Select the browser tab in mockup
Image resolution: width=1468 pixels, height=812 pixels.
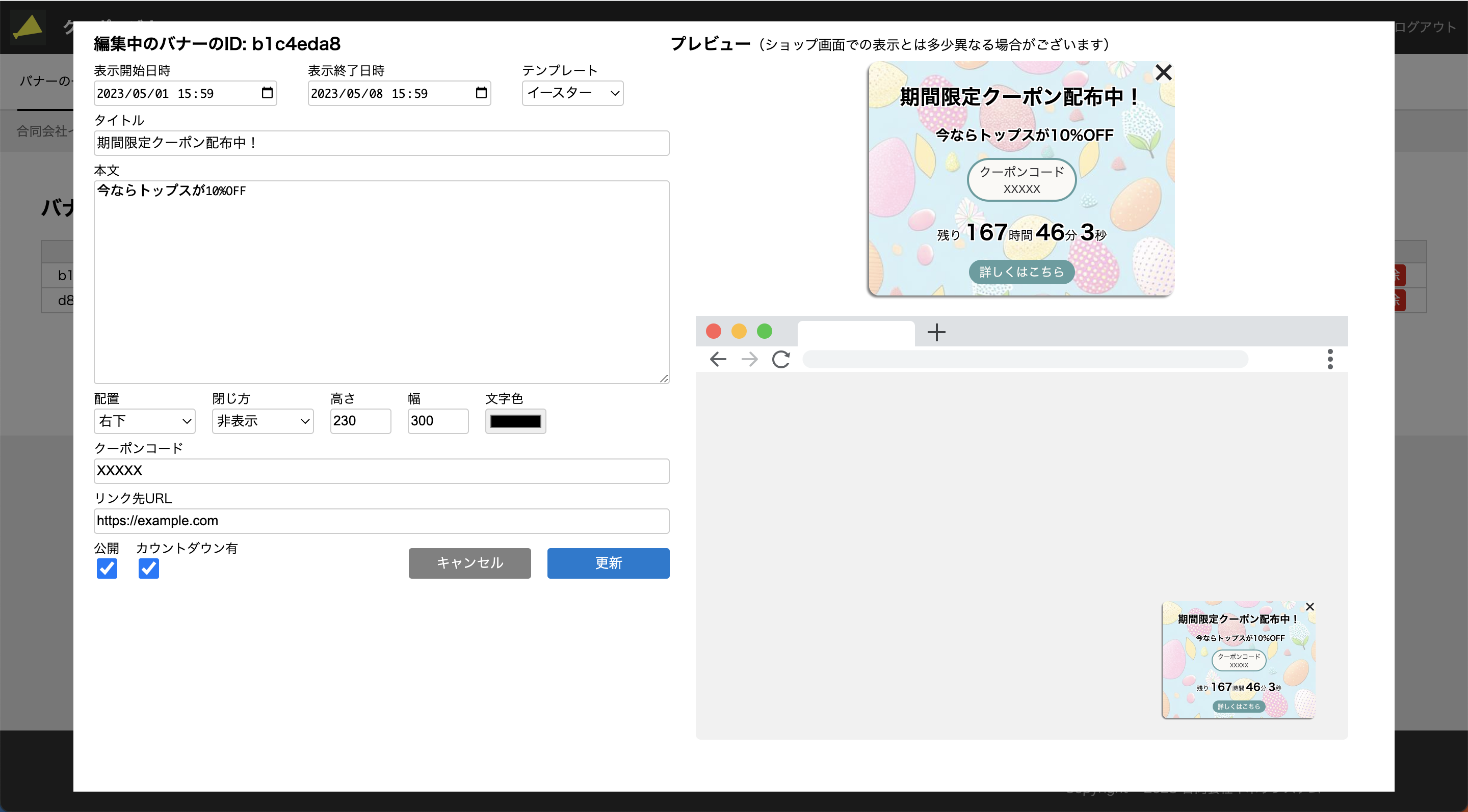click(x=855, y=333)
